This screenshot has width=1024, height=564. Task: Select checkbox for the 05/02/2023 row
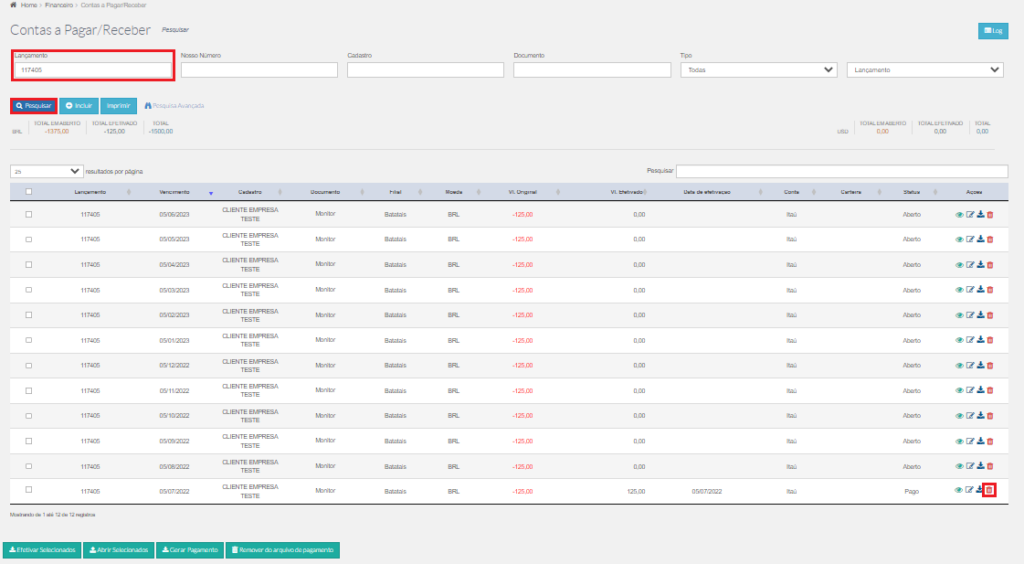(29, 315)
